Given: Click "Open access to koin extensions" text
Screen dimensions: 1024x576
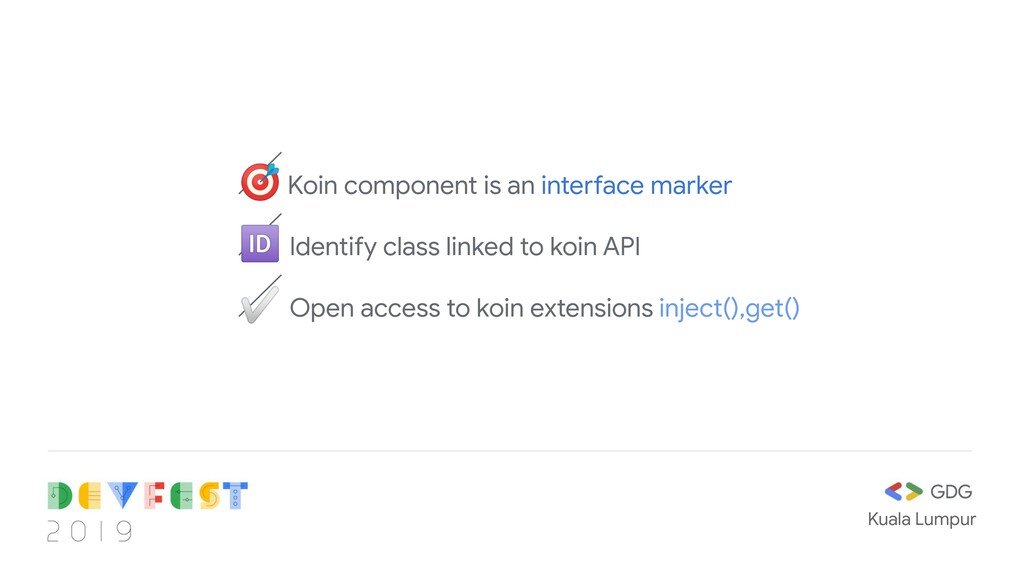Looking at the screenshot, I should [x=471, y=308].
